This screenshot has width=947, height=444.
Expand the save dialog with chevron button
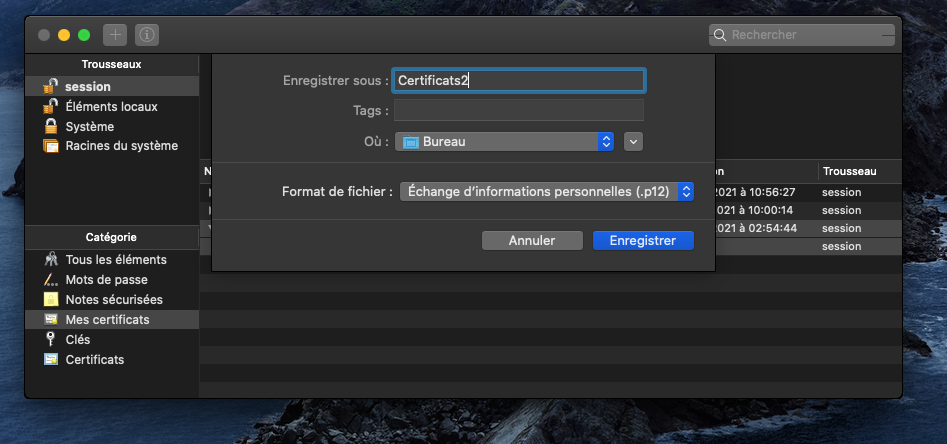pos(633,142)
